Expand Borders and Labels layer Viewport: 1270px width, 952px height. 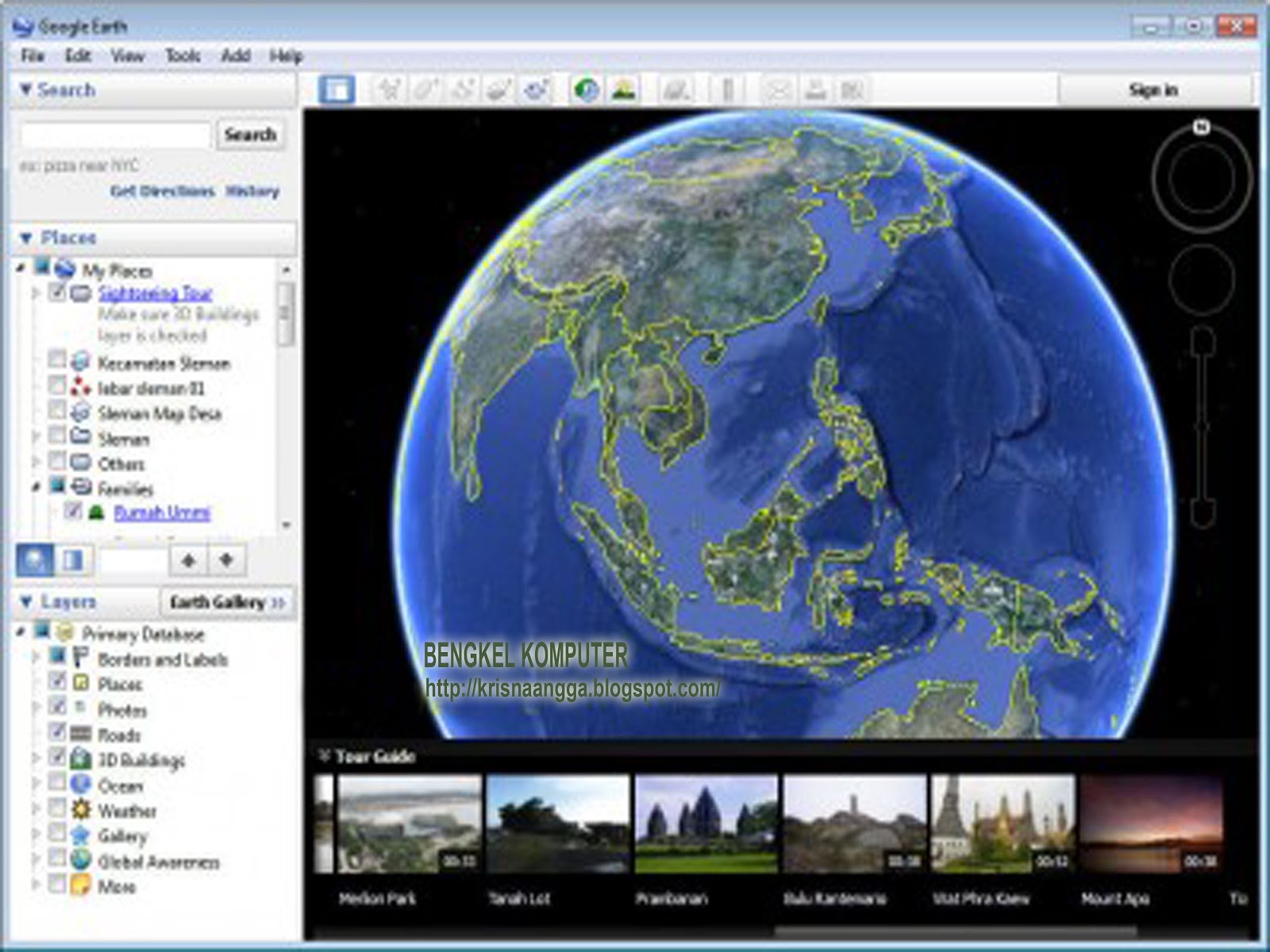tap(37, 658)
